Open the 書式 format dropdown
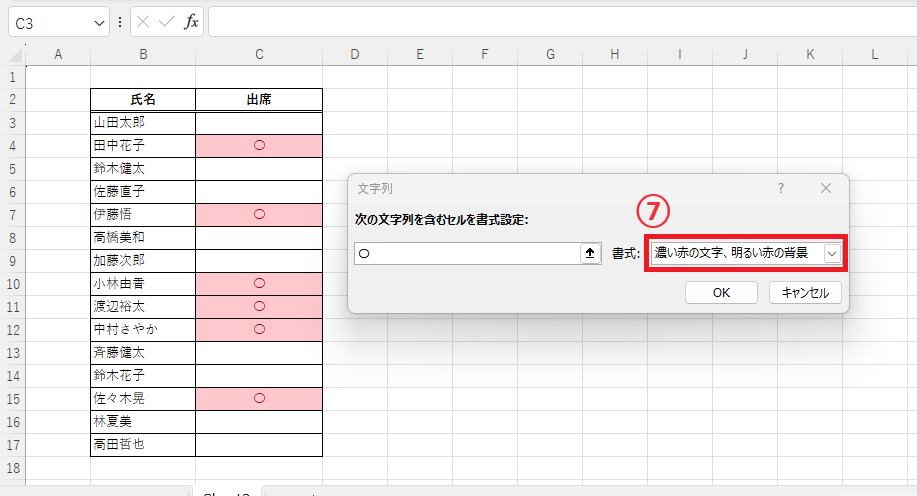This screenshot has width=917, height=496. pyautogui.click(x=832, y=253)
